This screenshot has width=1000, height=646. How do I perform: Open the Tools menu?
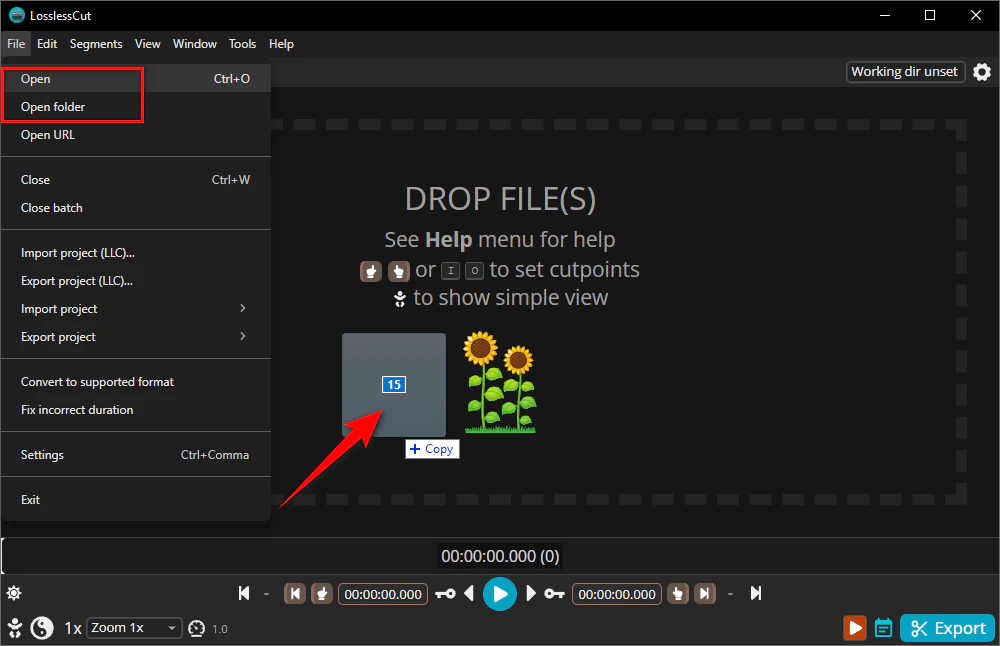tap(242, 44)
